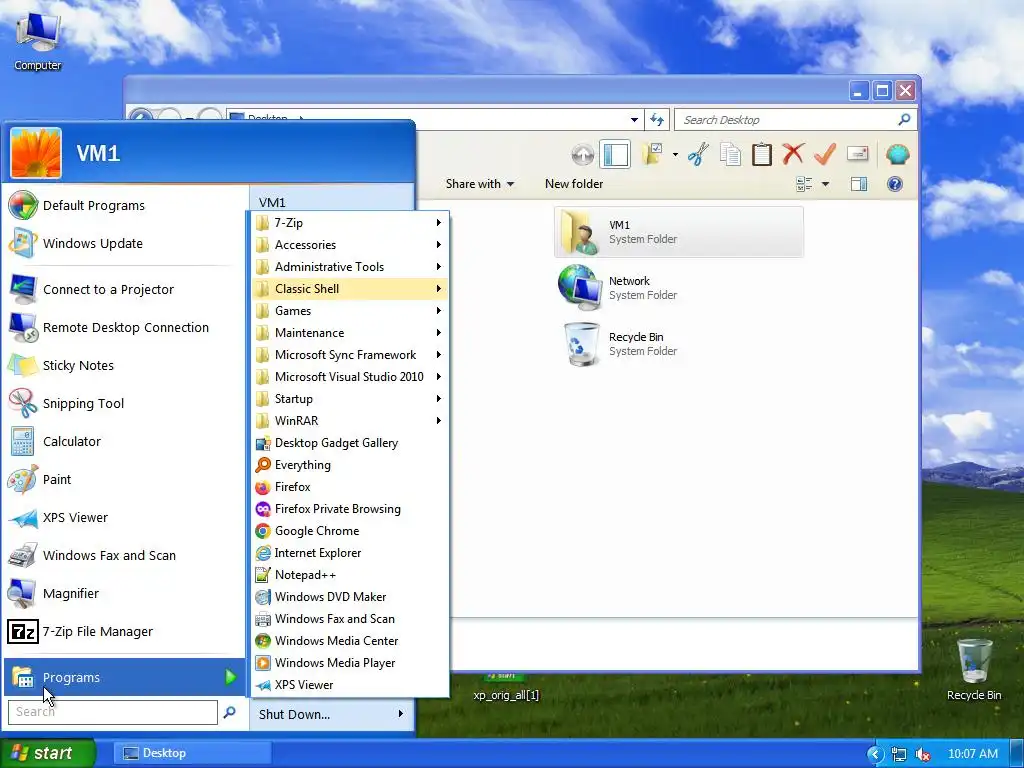The width and height of the screenshot is (1024, 768).
Task: Launch Firefox from Programs list
Action: (x=350, y=487)
